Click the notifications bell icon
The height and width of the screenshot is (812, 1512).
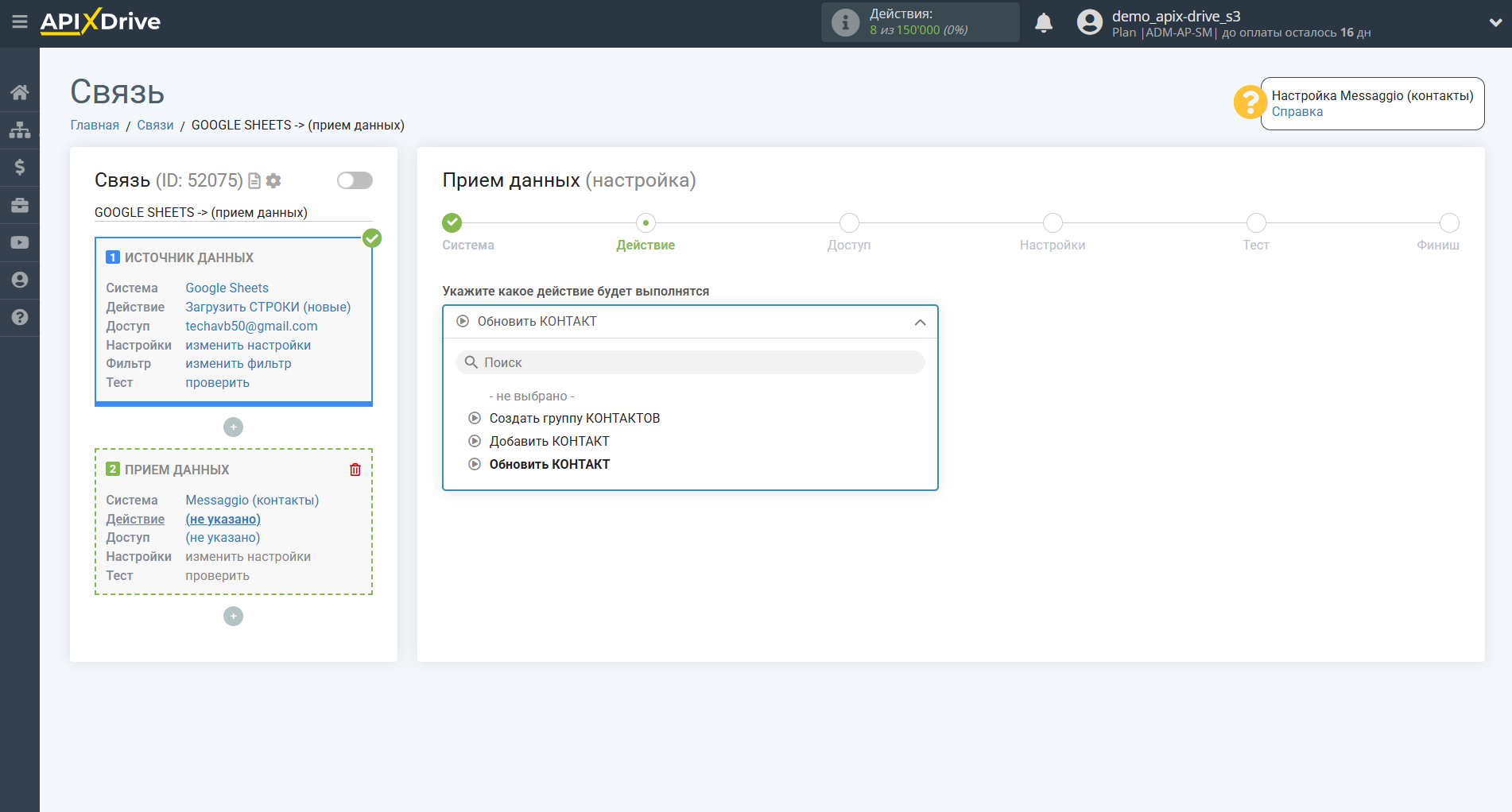tap(1043, 23)
